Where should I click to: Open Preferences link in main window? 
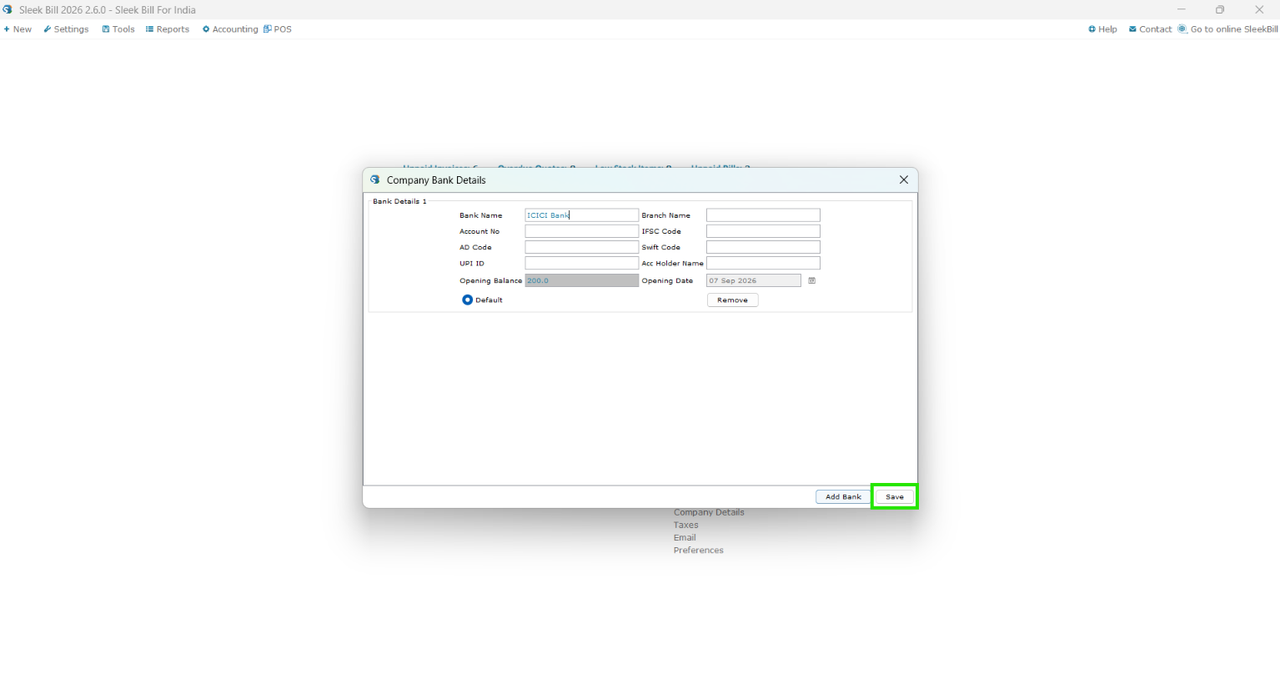pos(698,551)
